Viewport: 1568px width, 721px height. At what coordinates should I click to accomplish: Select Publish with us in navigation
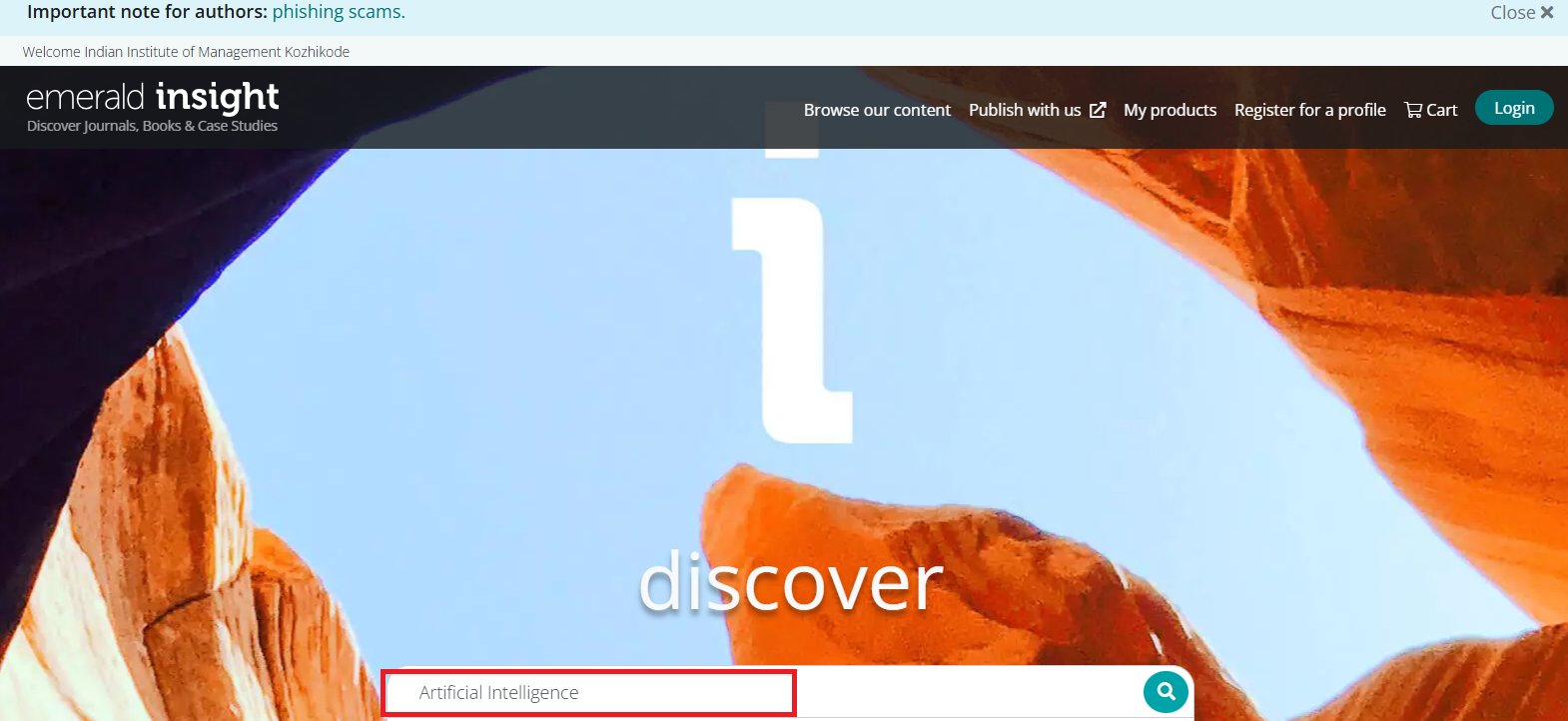coord(1024,110)
